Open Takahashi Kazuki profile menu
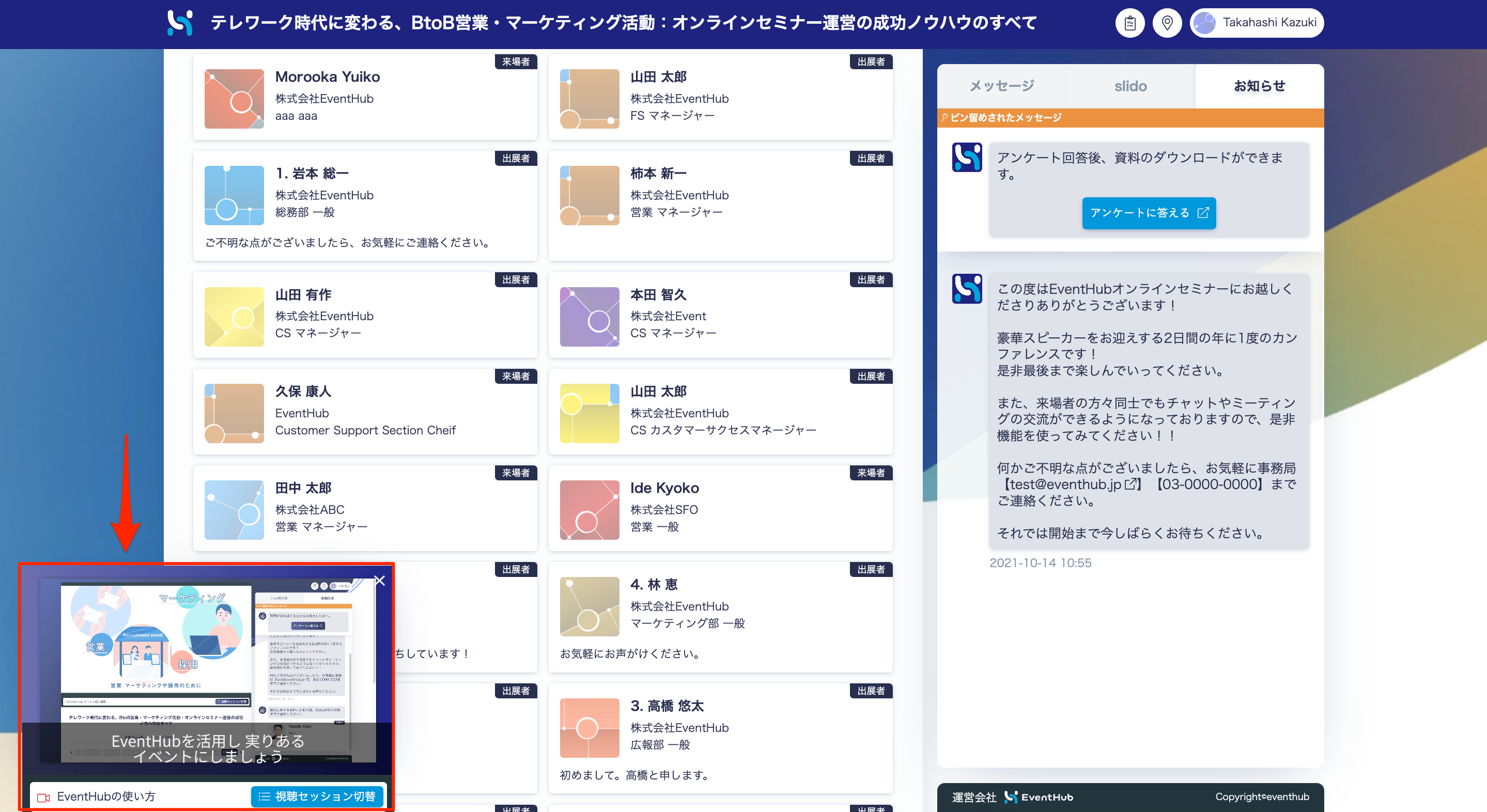 pyautogui.click(x=1257, y=23)
